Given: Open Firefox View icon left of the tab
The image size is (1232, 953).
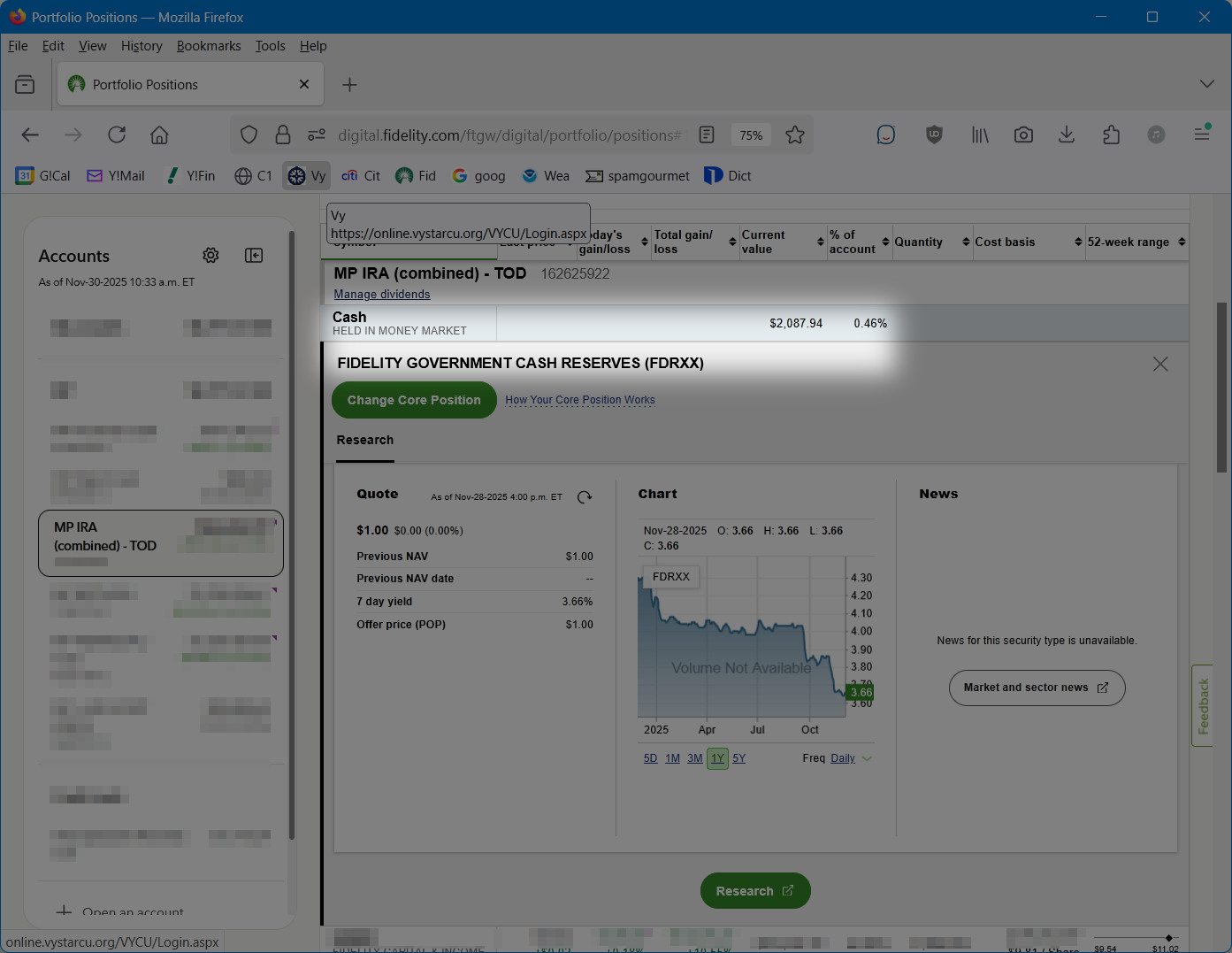Looking at the screenshot, I should (25, 84).
